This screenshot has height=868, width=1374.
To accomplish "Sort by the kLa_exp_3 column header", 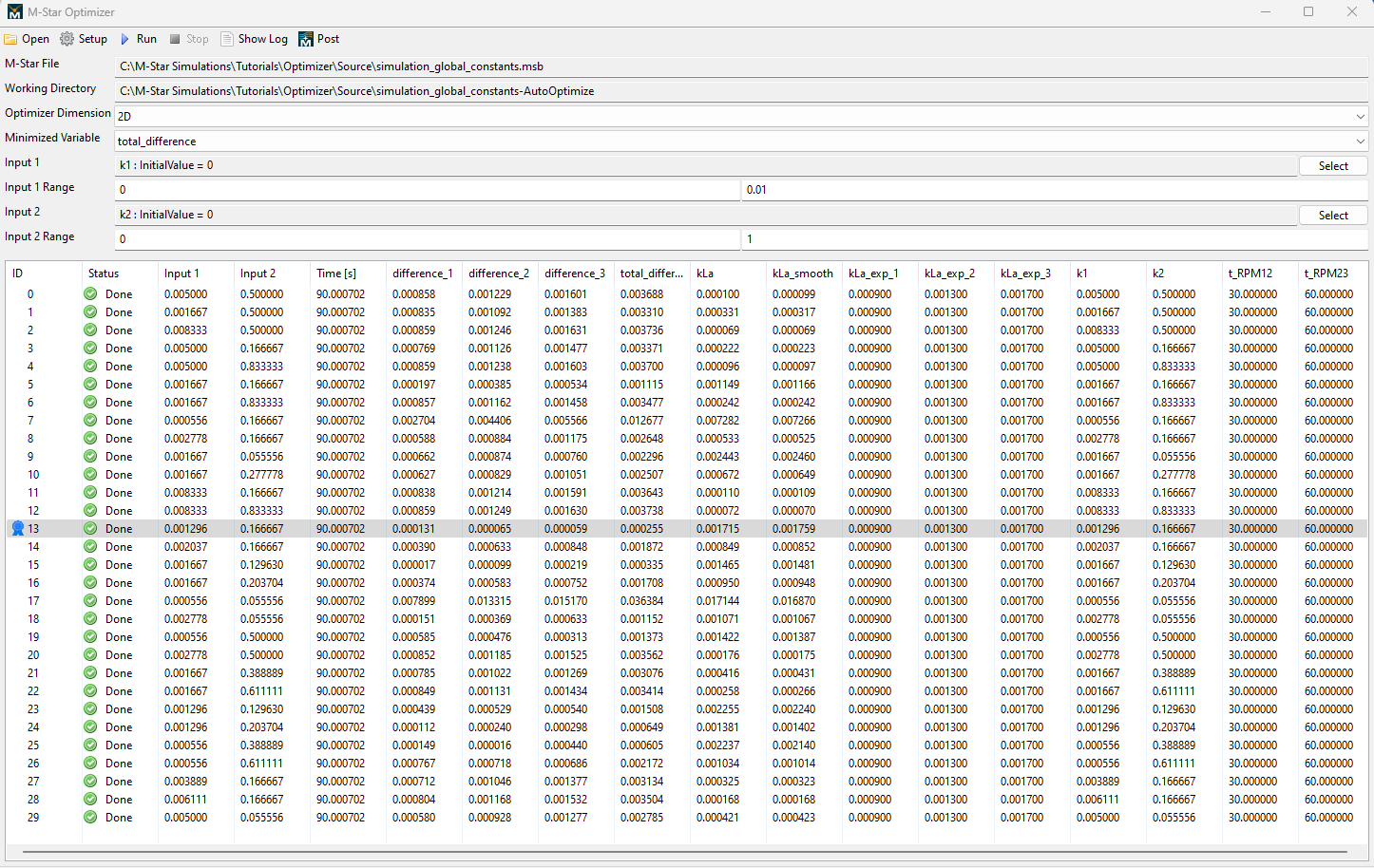I will [x=1032, y=274].
